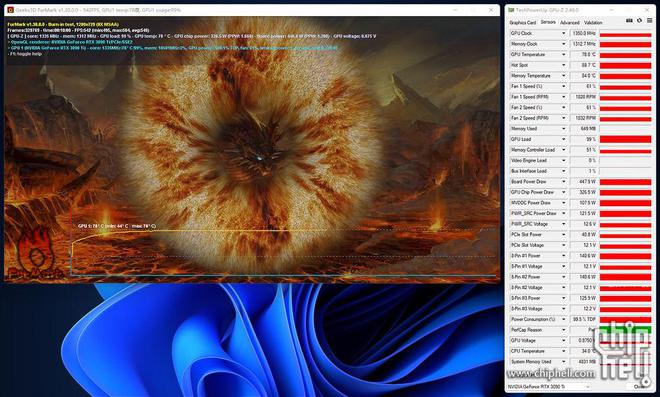Select the Validation tab
The image size is (660, 397).
pyautogui.click(x=593, y=23)
